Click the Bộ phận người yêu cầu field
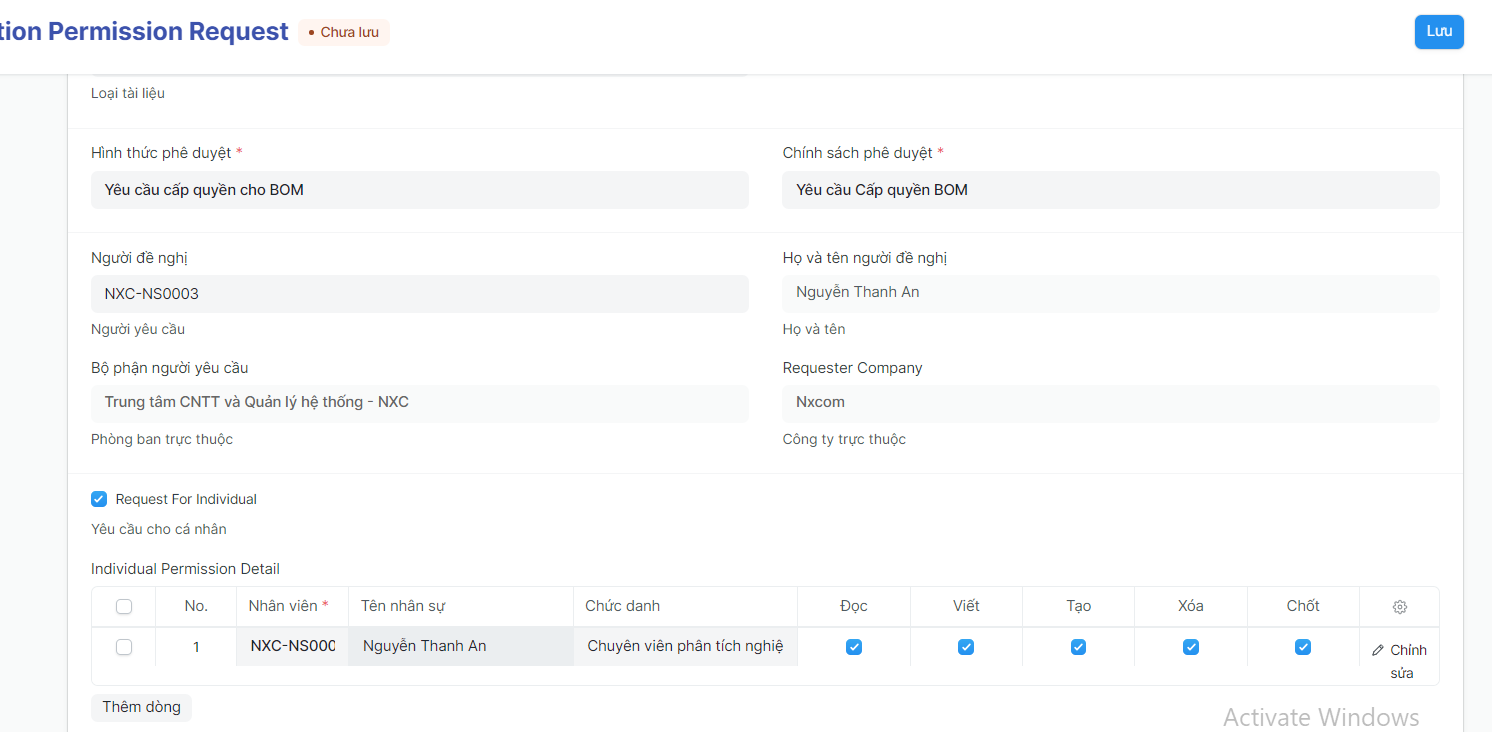 click(x=419, y=403)
